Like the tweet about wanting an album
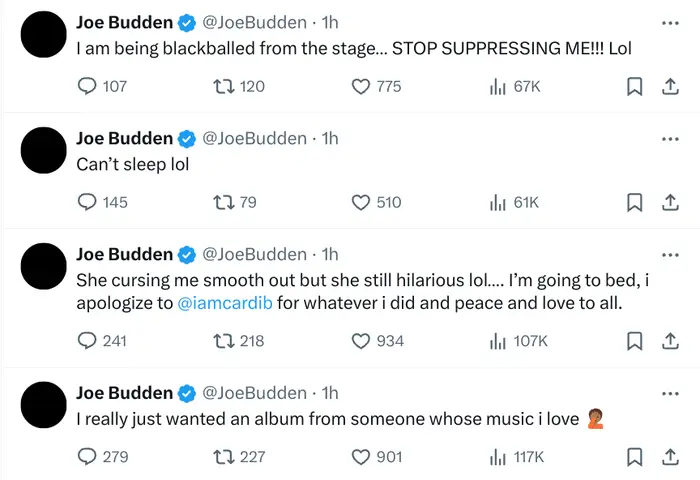 point(362,457)
